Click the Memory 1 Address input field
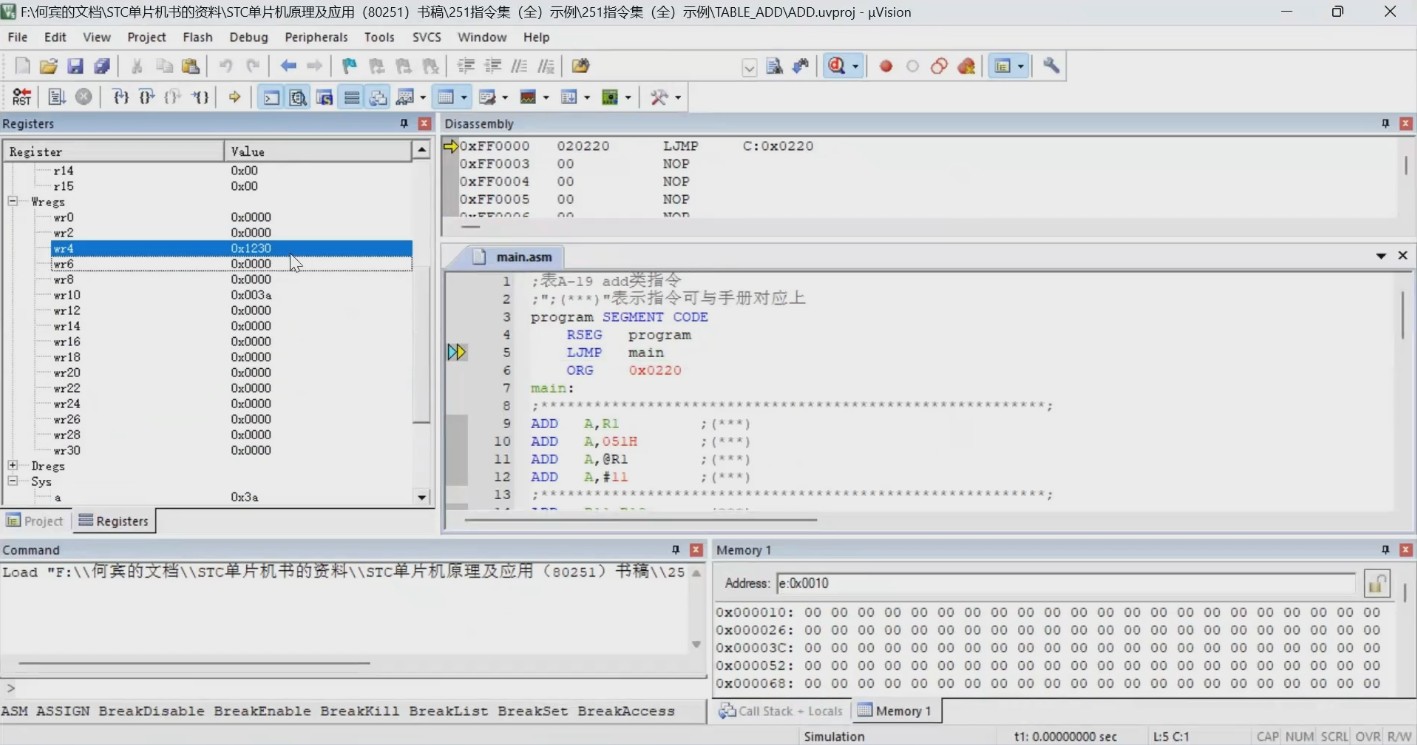Screen dimensions: 1417x745 (1065, 583)
